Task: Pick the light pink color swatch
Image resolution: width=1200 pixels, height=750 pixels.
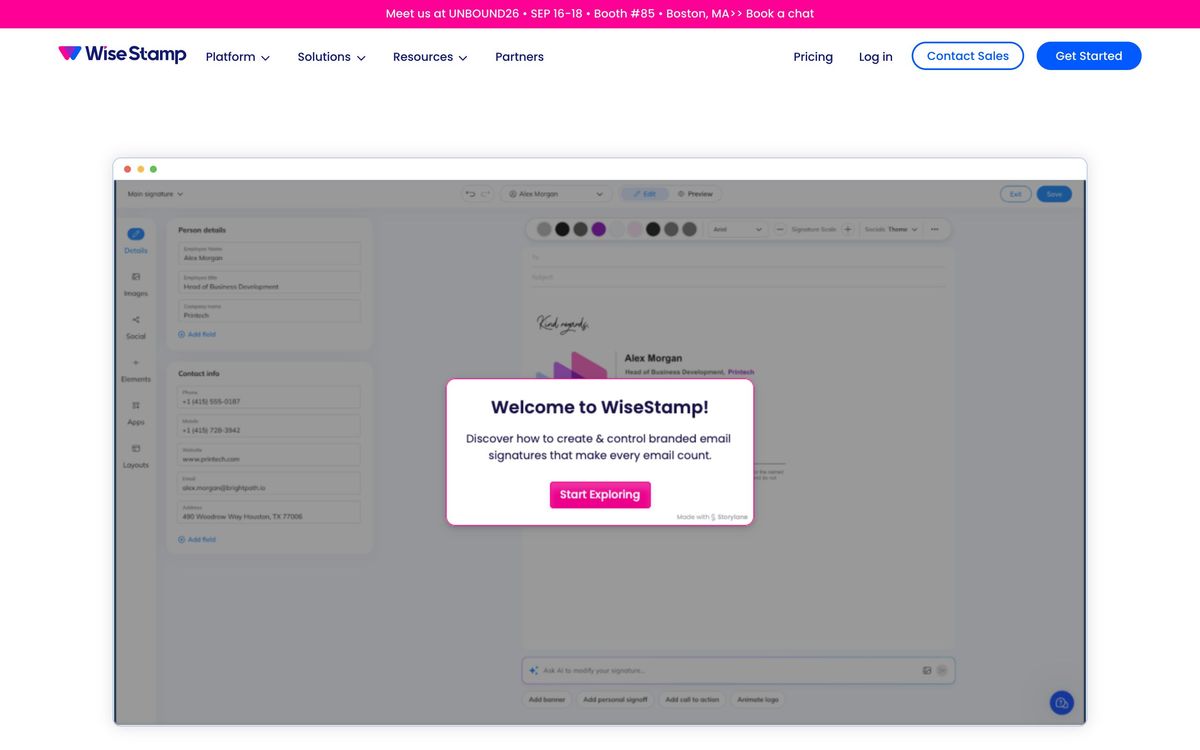Action: pos(634,229)
